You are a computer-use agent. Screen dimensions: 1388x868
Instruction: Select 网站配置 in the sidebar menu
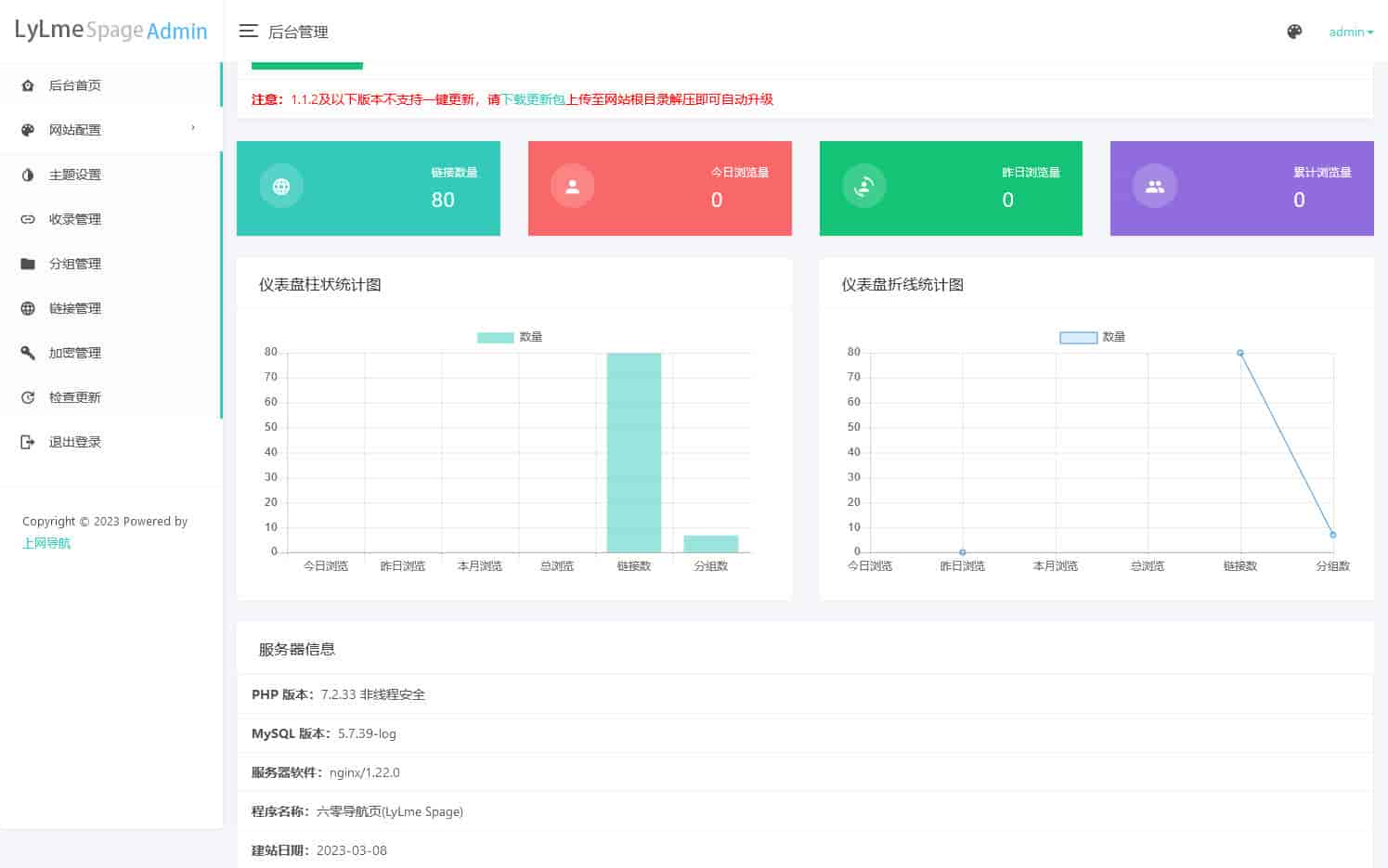point(75,130)
